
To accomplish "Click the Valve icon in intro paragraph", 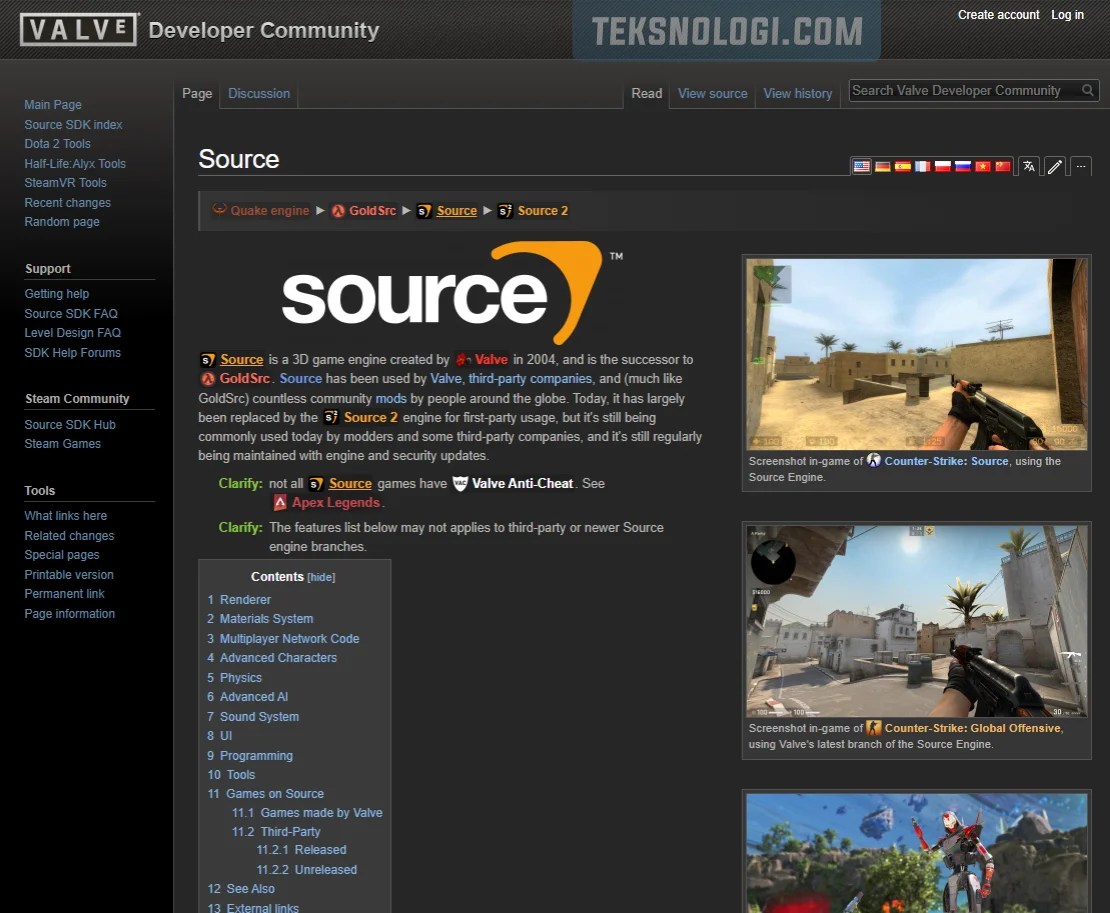I will [463, 360].
